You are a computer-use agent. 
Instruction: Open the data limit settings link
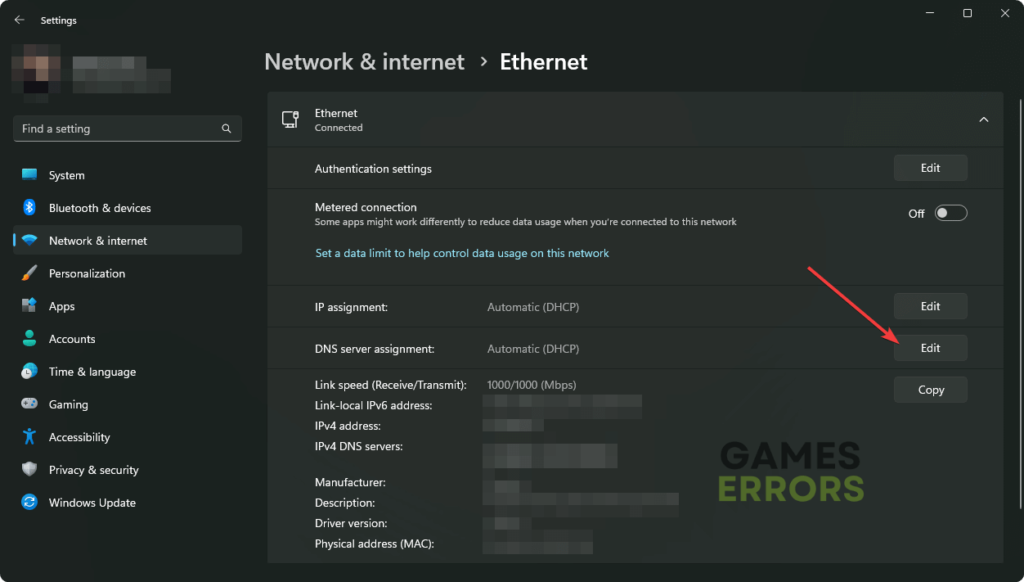pos(462,253)
